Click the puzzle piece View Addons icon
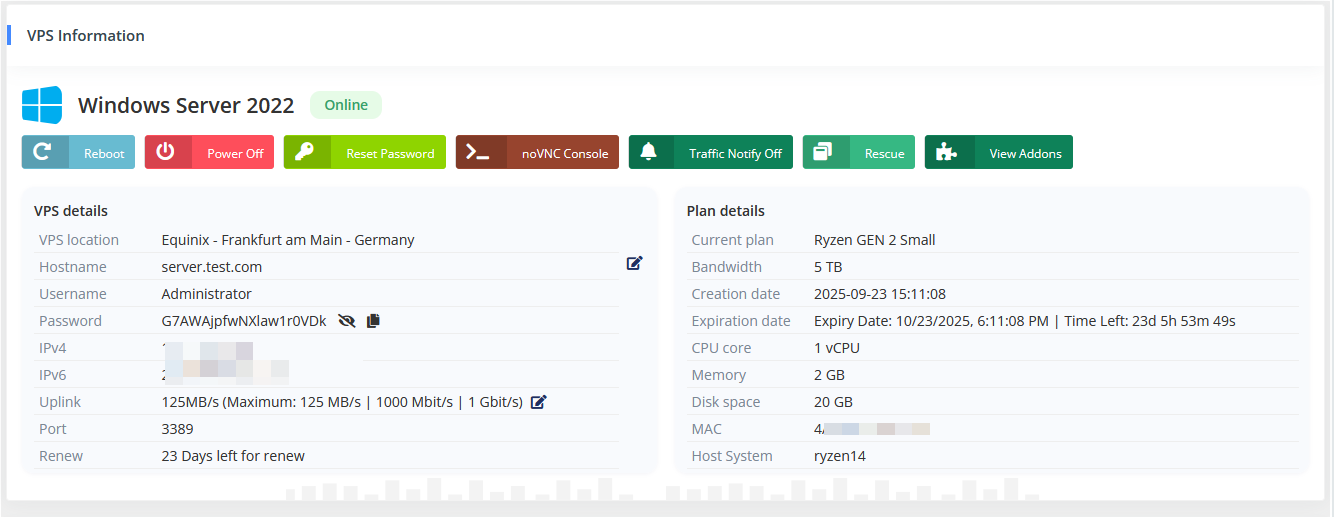The image size is (1334, 517). pos(946,153)
